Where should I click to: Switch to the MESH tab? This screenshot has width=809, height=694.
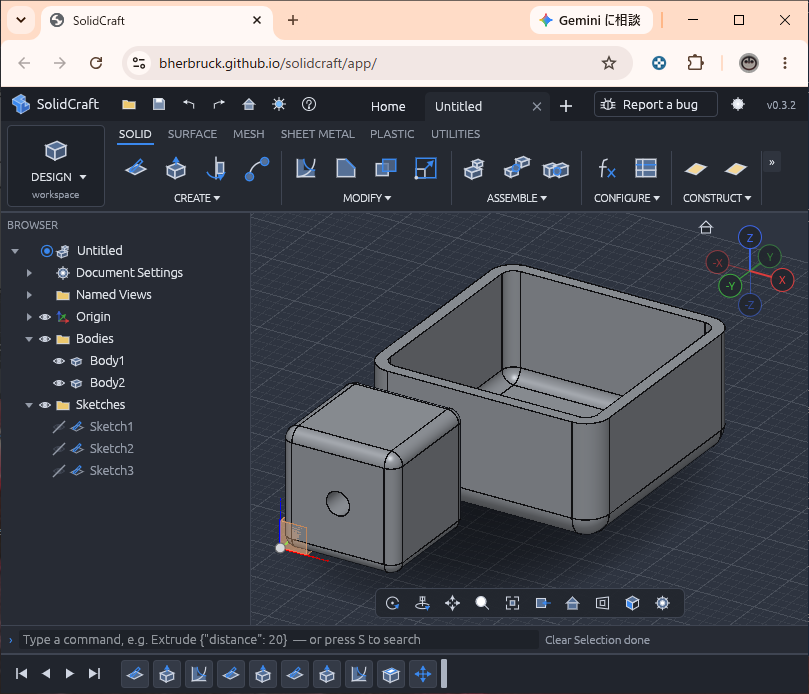click(249, 134)
